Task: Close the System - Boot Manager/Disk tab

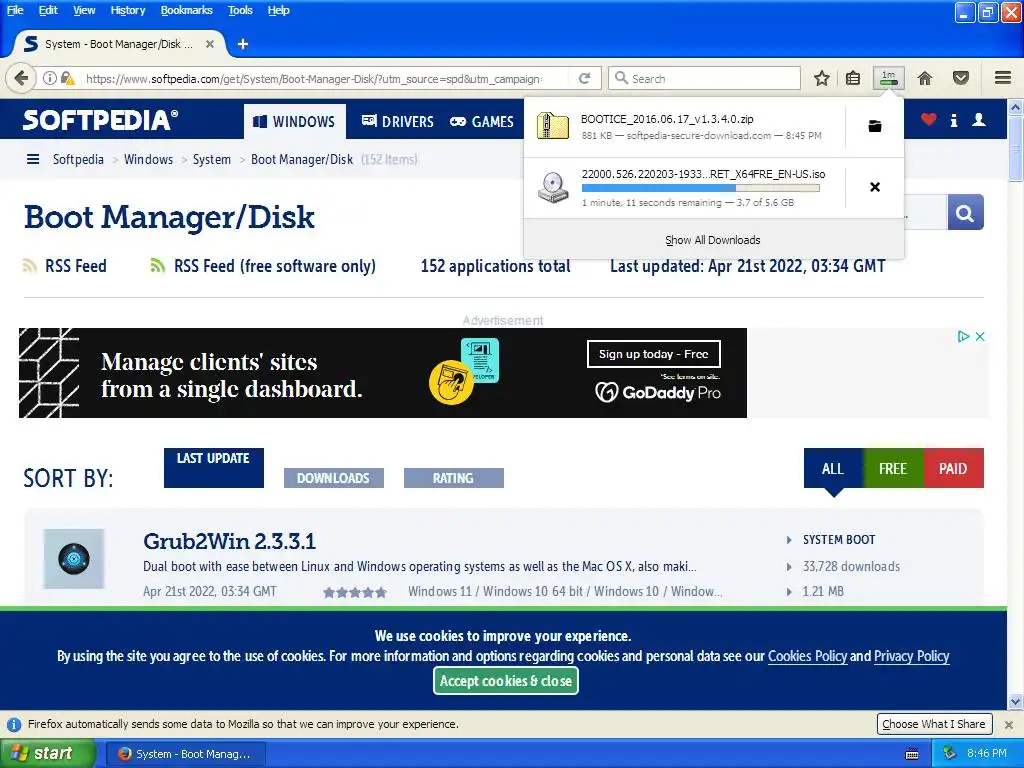Action: pos(210,44)
